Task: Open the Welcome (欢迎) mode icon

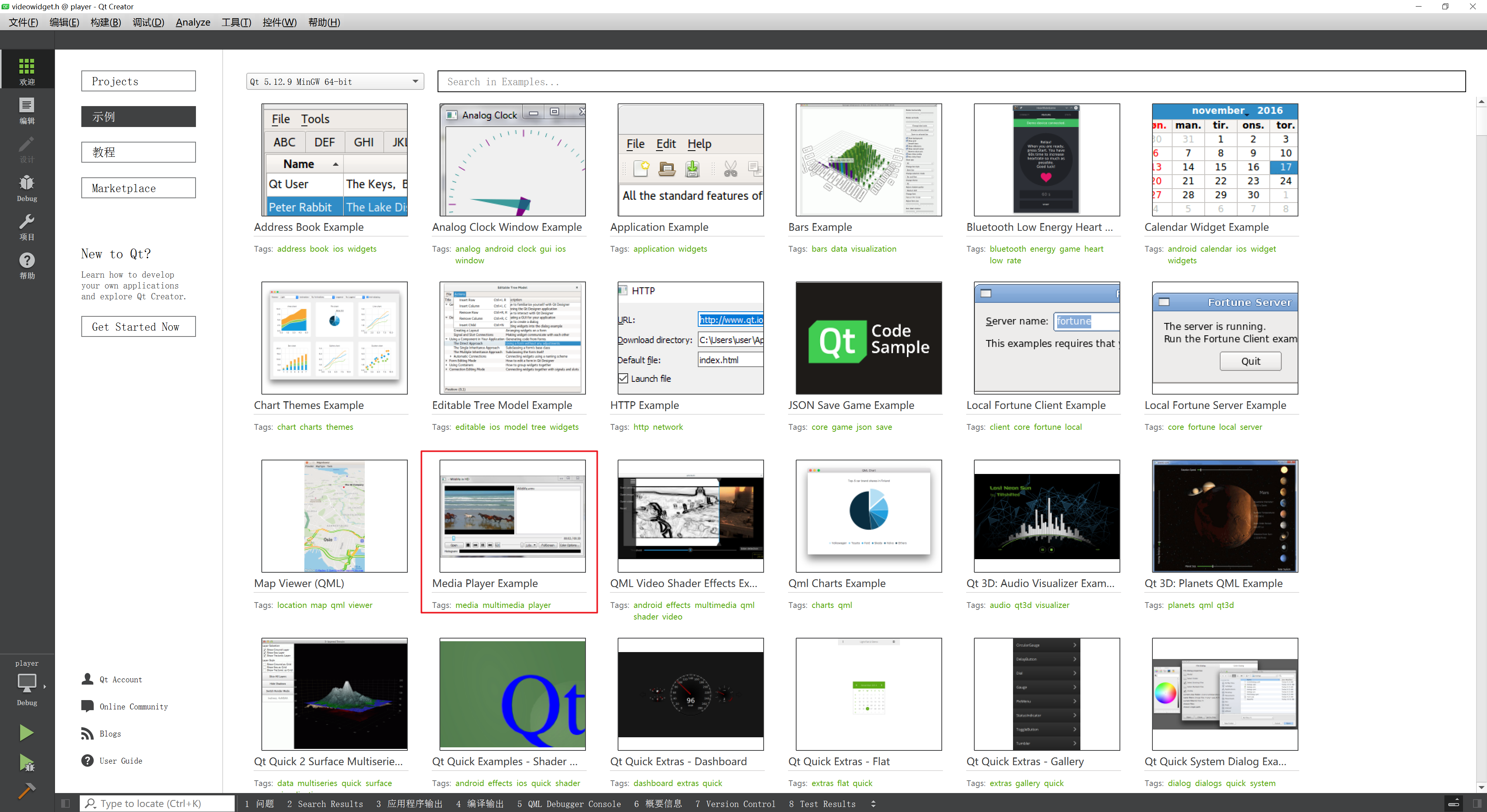Action: point(27,70)
